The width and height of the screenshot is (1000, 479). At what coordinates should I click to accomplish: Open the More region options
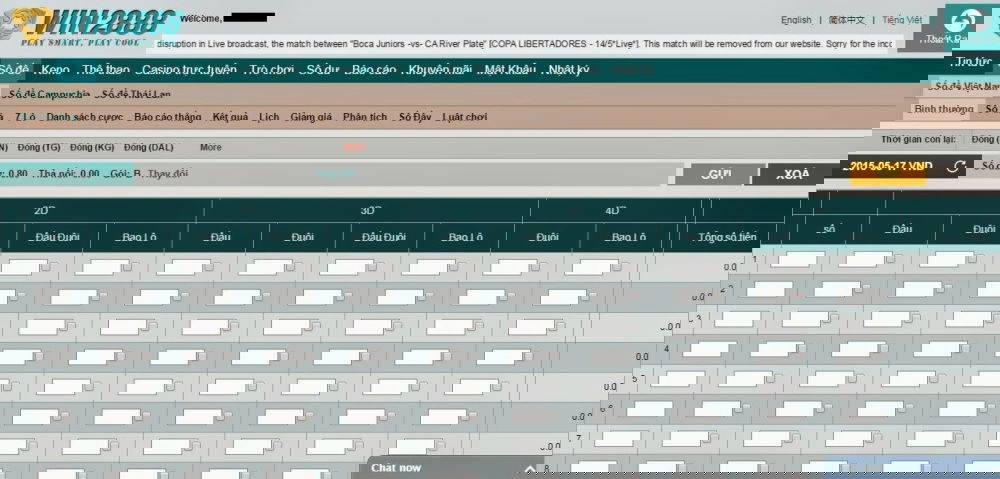tap(211, 147)
